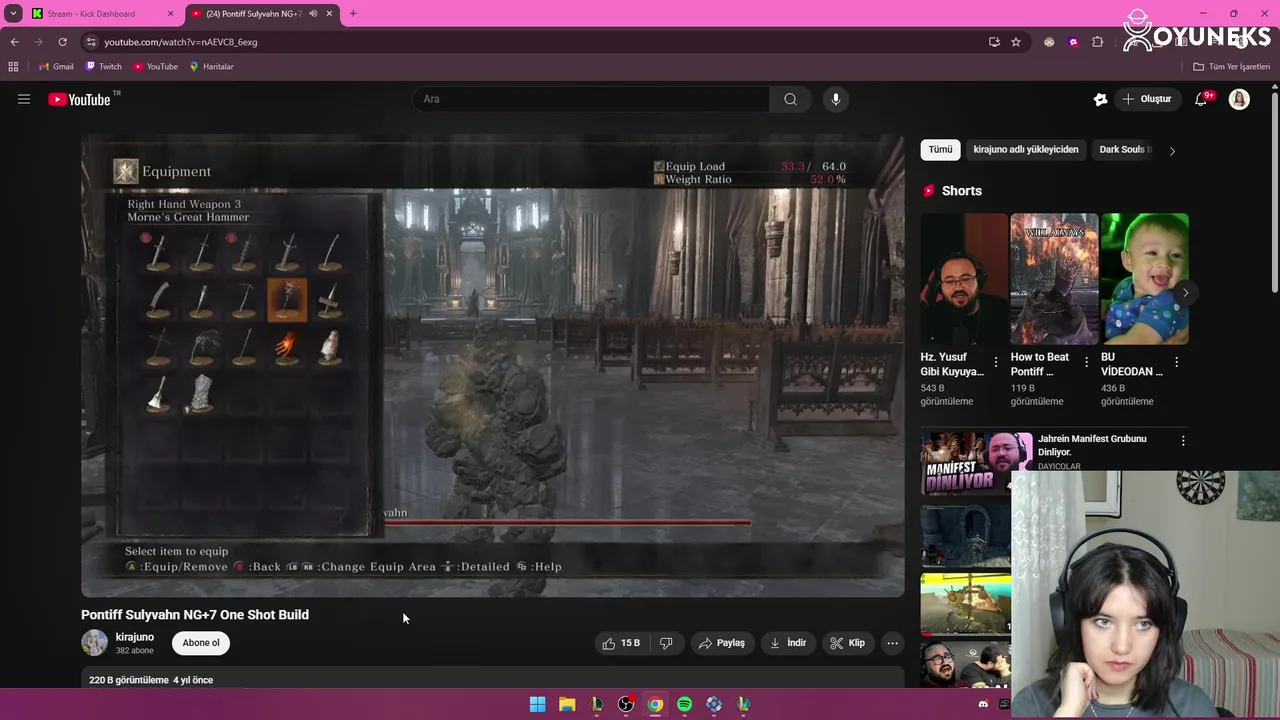Open a new browser tab
Screen dimensions: 1280x720
(x=352, y=14)
